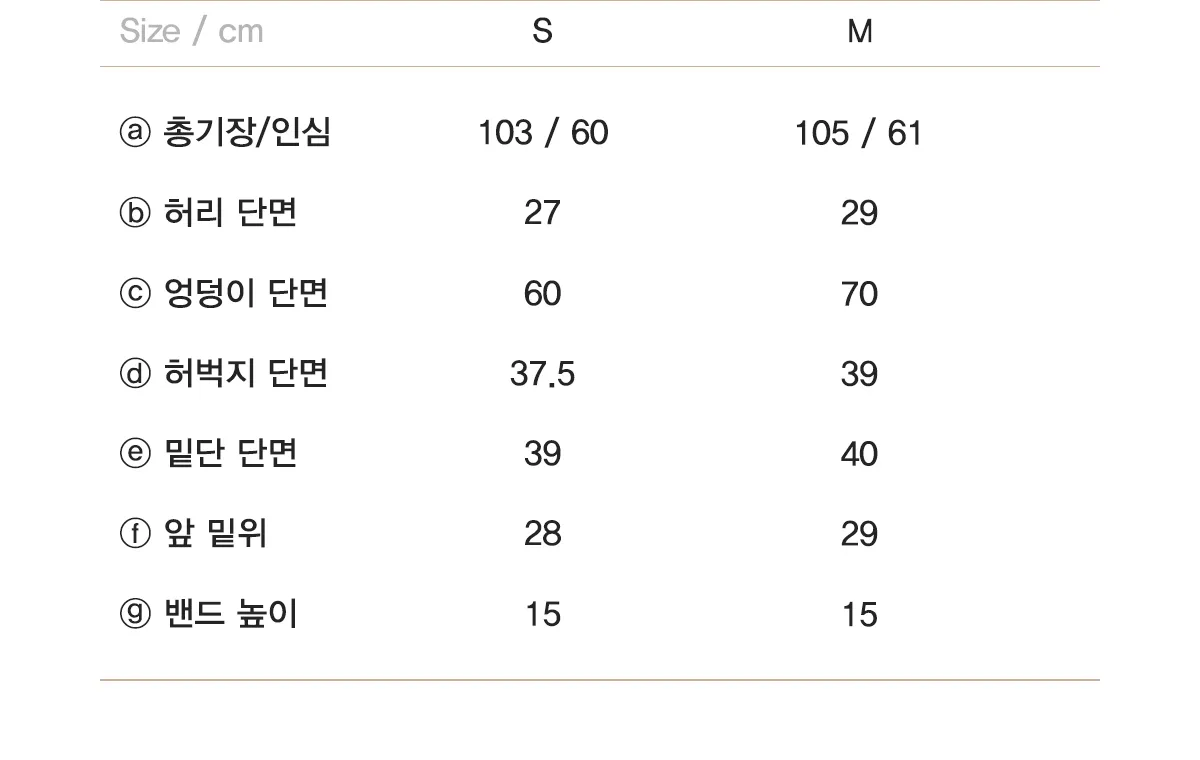Screen dimensions: 1200x760
Task: Click the Size / cm header label
Action: coord(191,32)
